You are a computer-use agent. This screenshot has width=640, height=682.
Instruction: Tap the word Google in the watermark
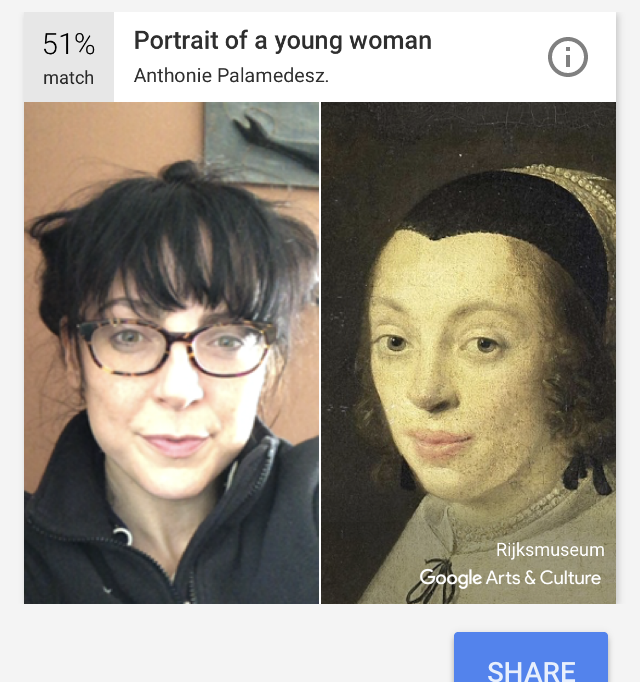tap(450, 578)
